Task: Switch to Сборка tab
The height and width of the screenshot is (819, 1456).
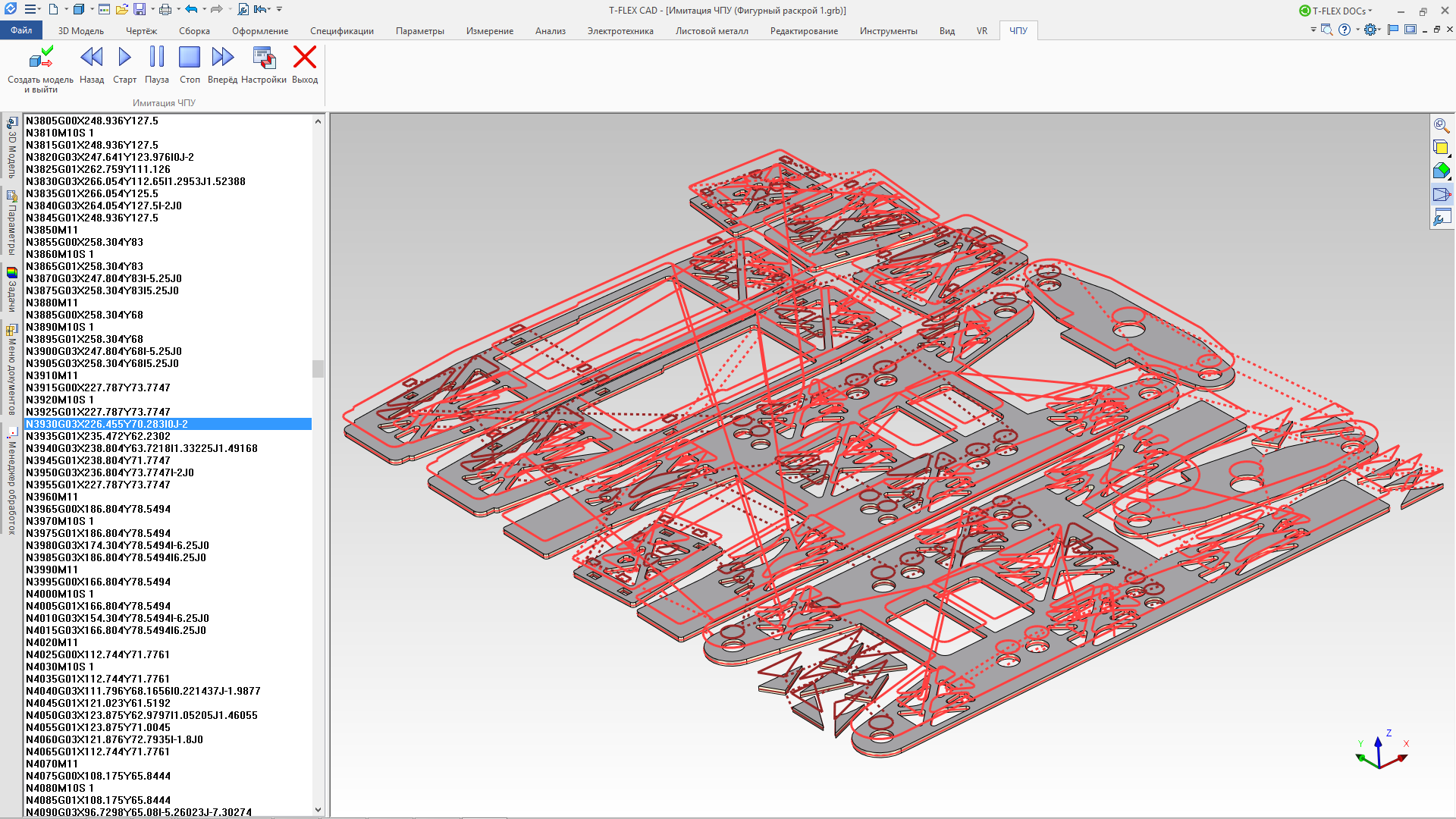Action: click(194, 31)
